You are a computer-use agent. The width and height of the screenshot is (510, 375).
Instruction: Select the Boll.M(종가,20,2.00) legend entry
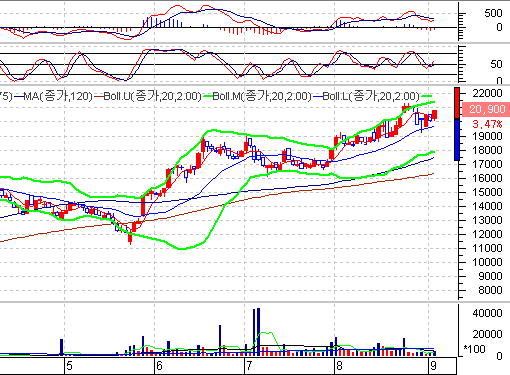(x=261, y=96)
